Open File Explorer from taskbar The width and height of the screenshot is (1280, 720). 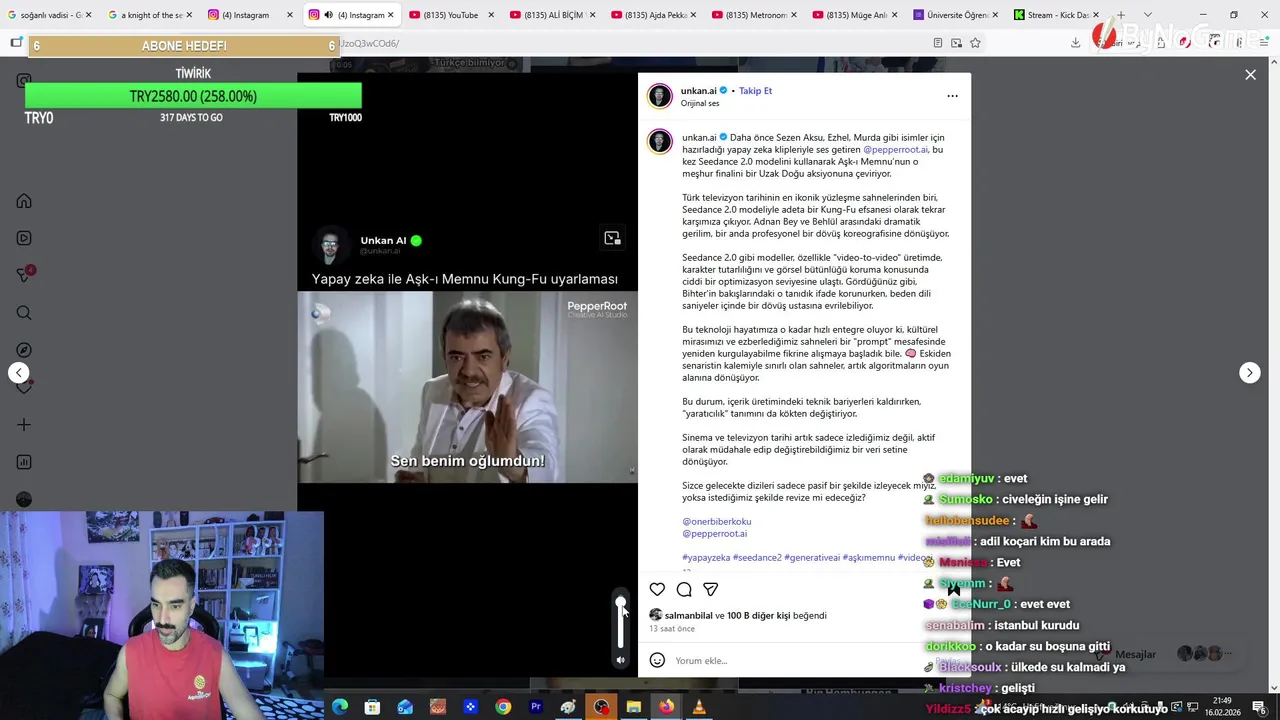point(633,707)
